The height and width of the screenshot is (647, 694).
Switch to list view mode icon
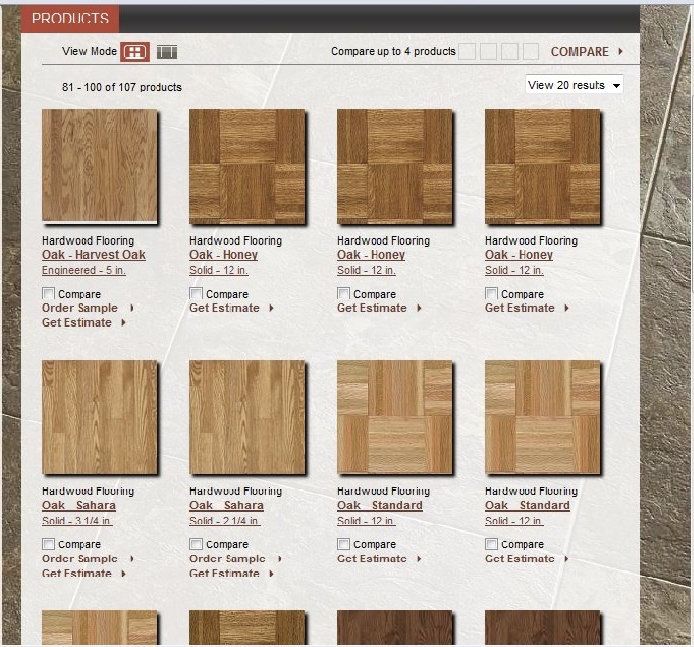point(167,52)
